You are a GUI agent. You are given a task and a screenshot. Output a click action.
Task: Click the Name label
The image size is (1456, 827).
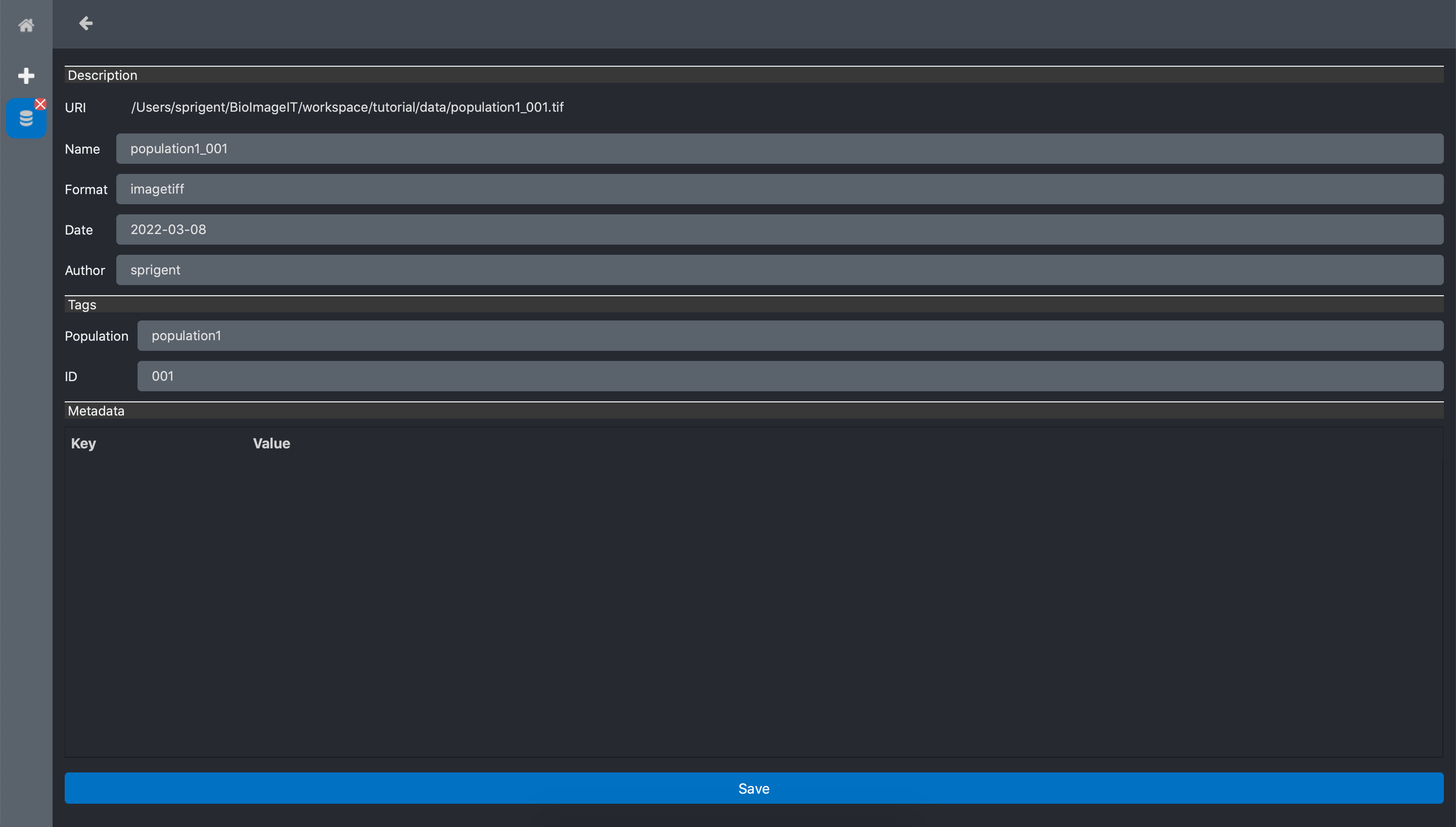click(82, 150)
